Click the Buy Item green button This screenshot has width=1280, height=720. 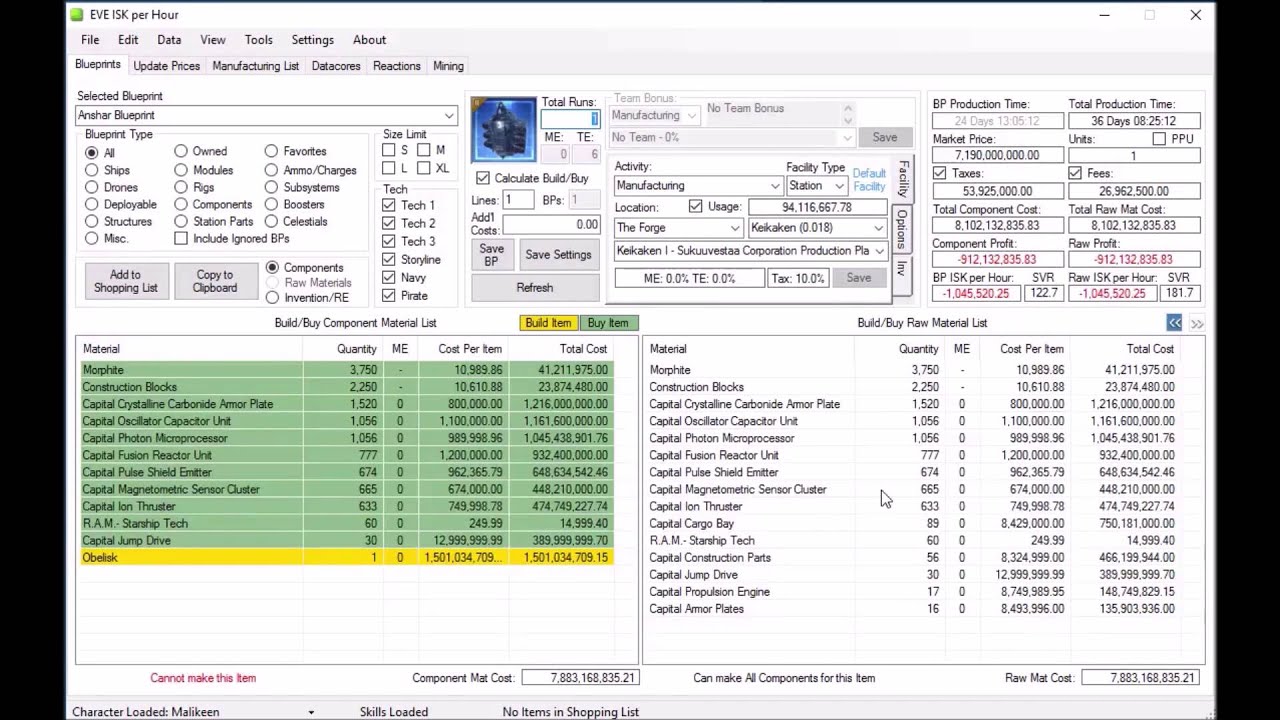608,323
